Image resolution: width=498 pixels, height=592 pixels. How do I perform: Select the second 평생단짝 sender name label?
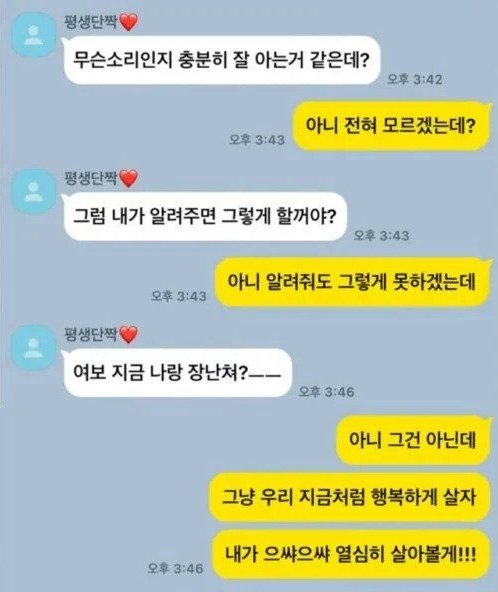[91, 179]
